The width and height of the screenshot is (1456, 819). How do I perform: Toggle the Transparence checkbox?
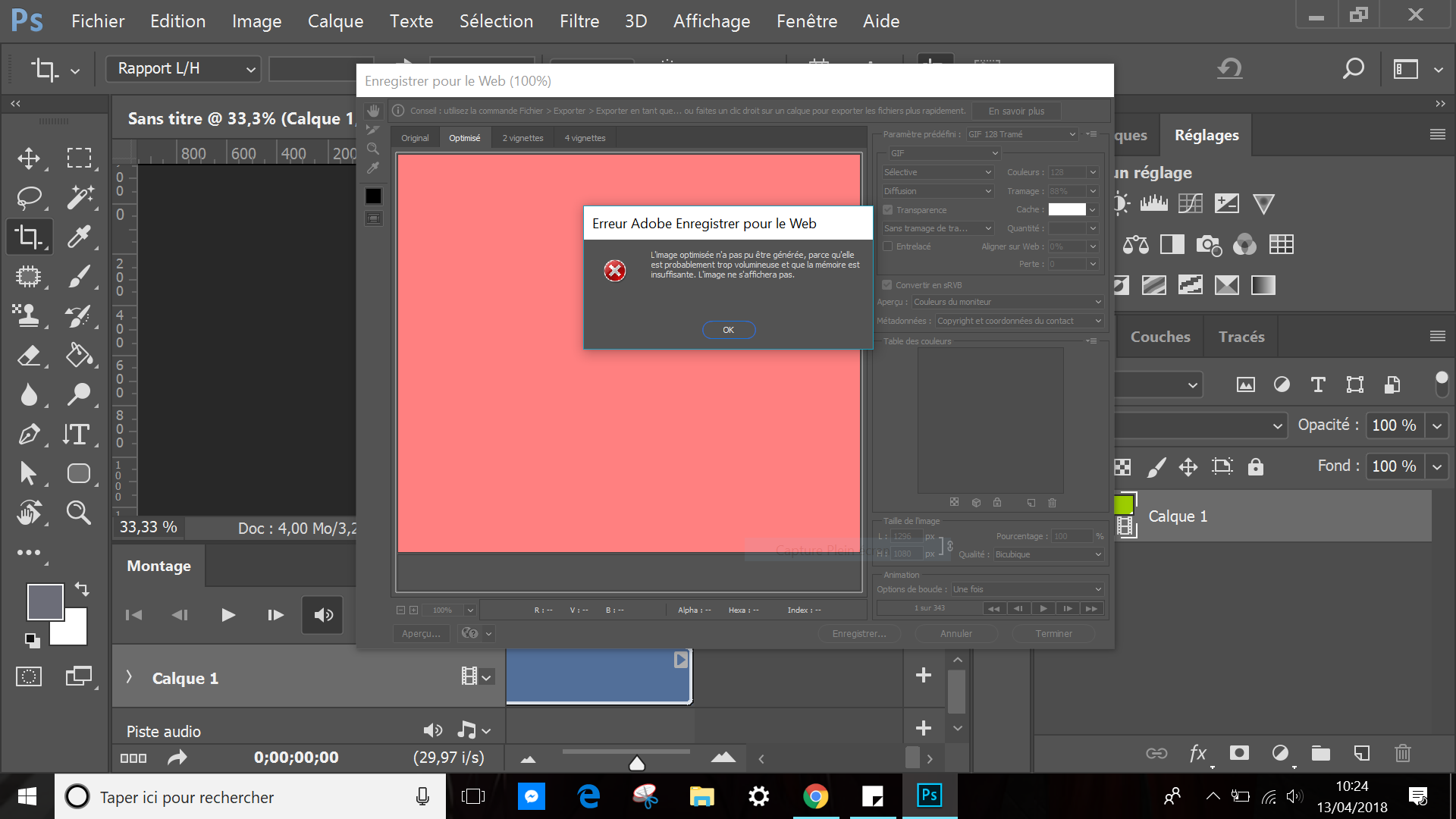[x=887, y=210]
